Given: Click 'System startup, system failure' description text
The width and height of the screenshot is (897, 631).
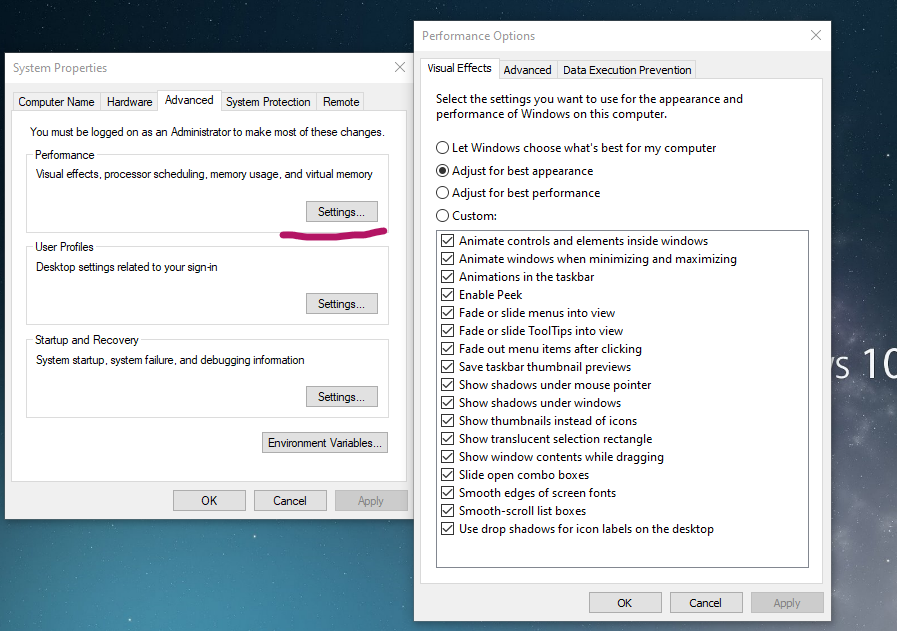Looking at the screenshot, I should [170, 360].
